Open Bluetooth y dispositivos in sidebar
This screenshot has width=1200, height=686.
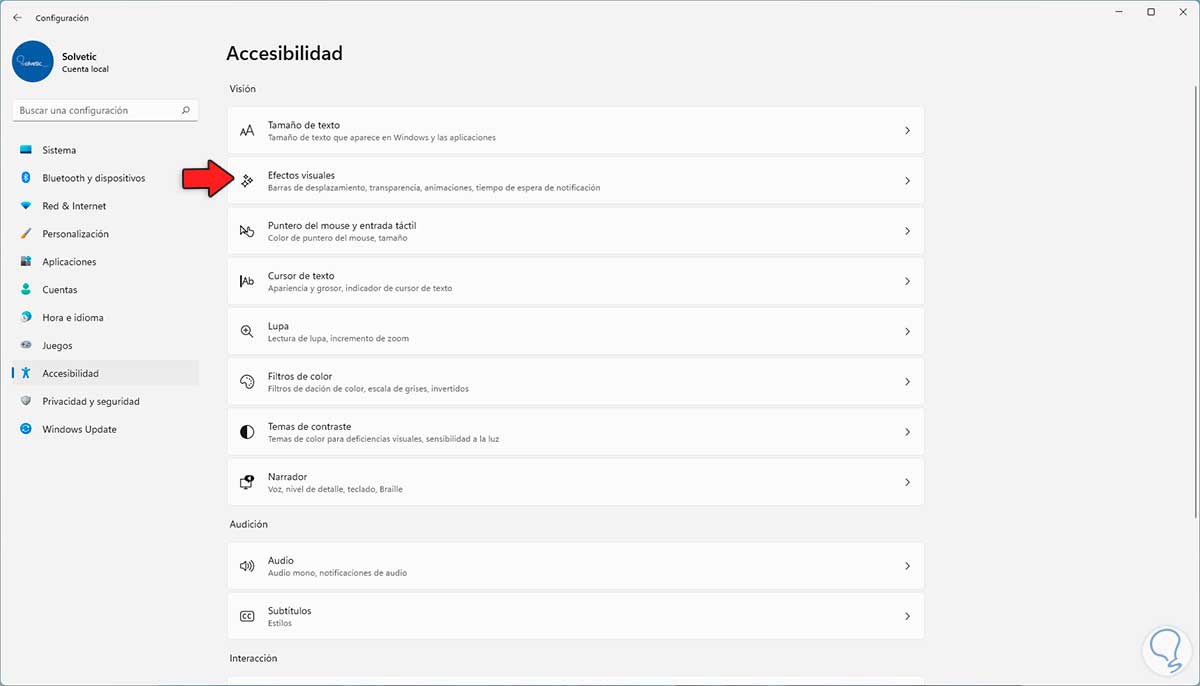click(93, 178)
